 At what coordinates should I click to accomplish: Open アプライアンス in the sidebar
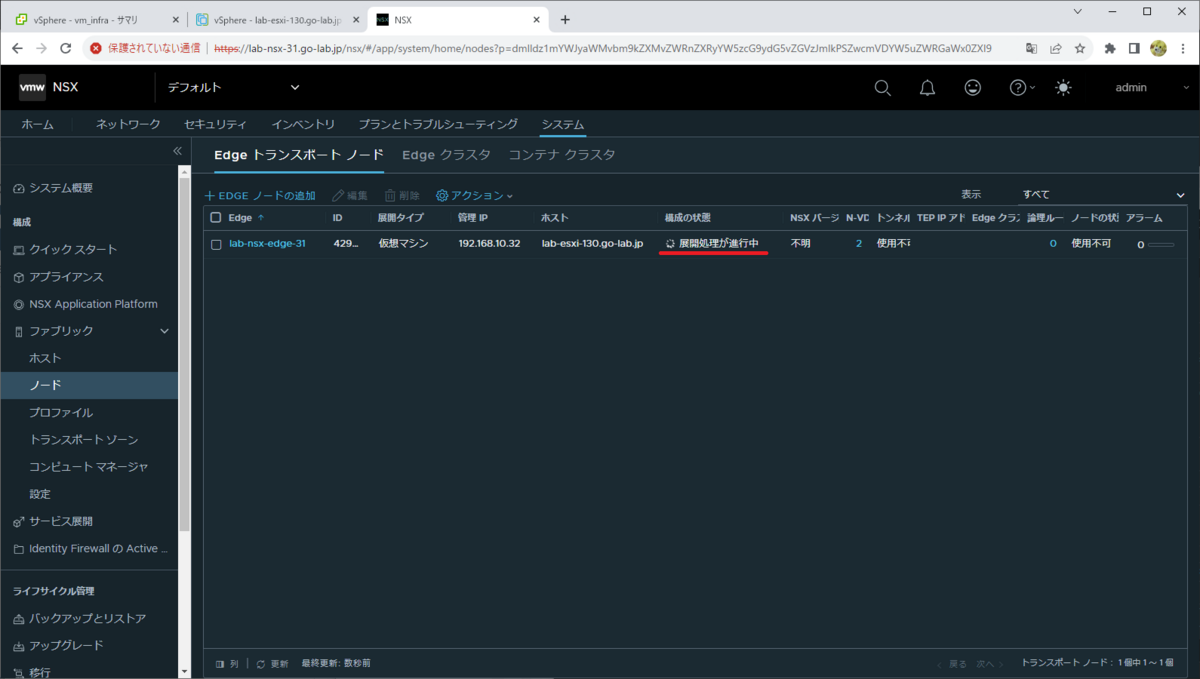pos(66,277)
